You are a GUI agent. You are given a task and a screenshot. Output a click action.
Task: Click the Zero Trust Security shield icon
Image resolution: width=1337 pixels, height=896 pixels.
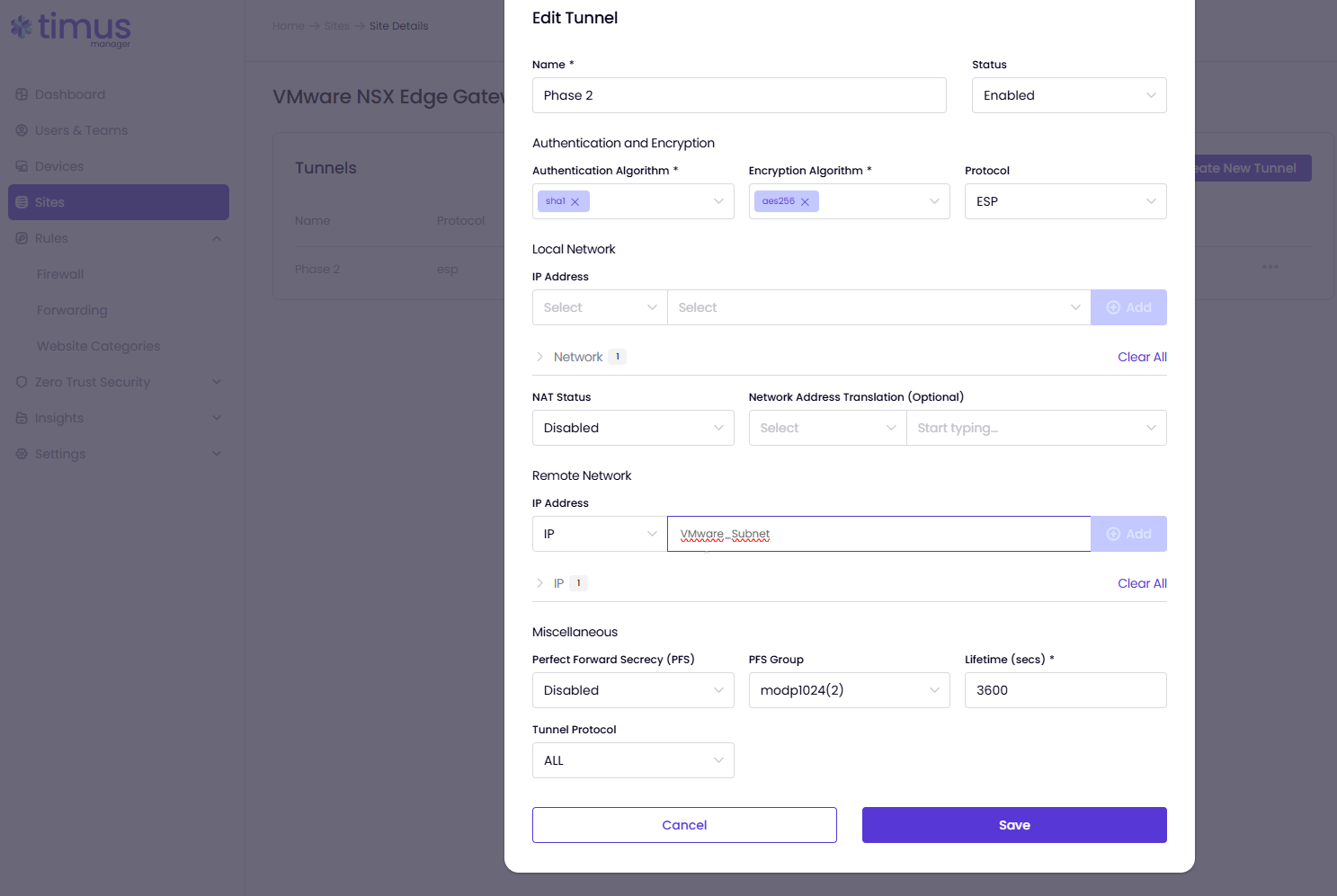pyautogui.click(x=22, y=382)
